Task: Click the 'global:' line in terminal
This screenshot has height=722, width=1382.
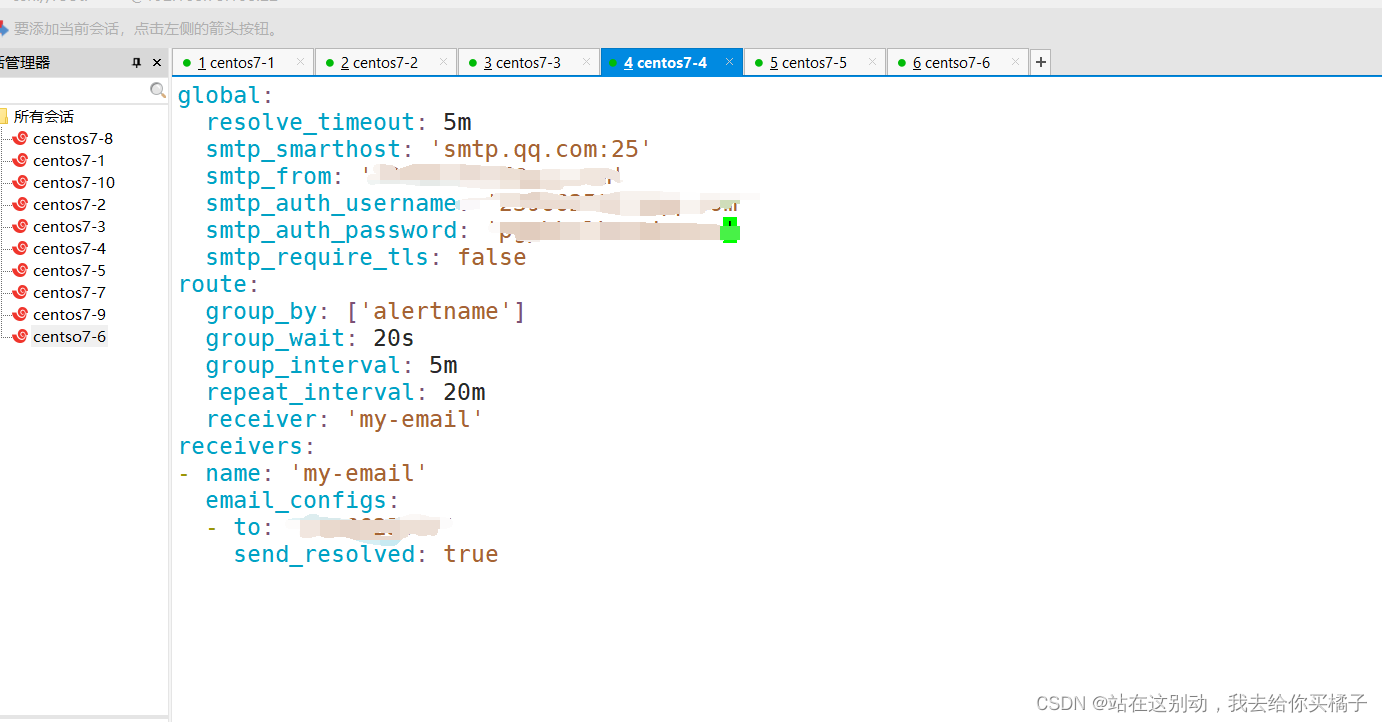Action: [225, 96]
